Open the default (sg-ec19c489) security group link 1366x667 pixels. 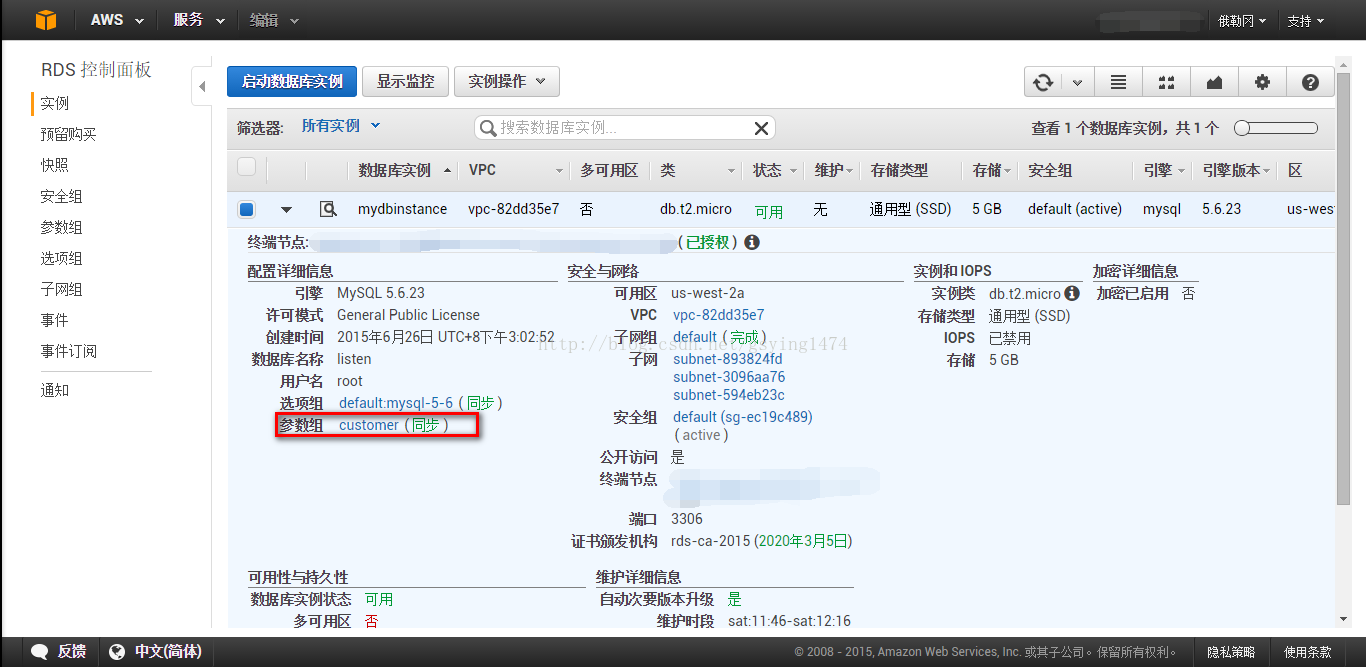pos(743,417)
